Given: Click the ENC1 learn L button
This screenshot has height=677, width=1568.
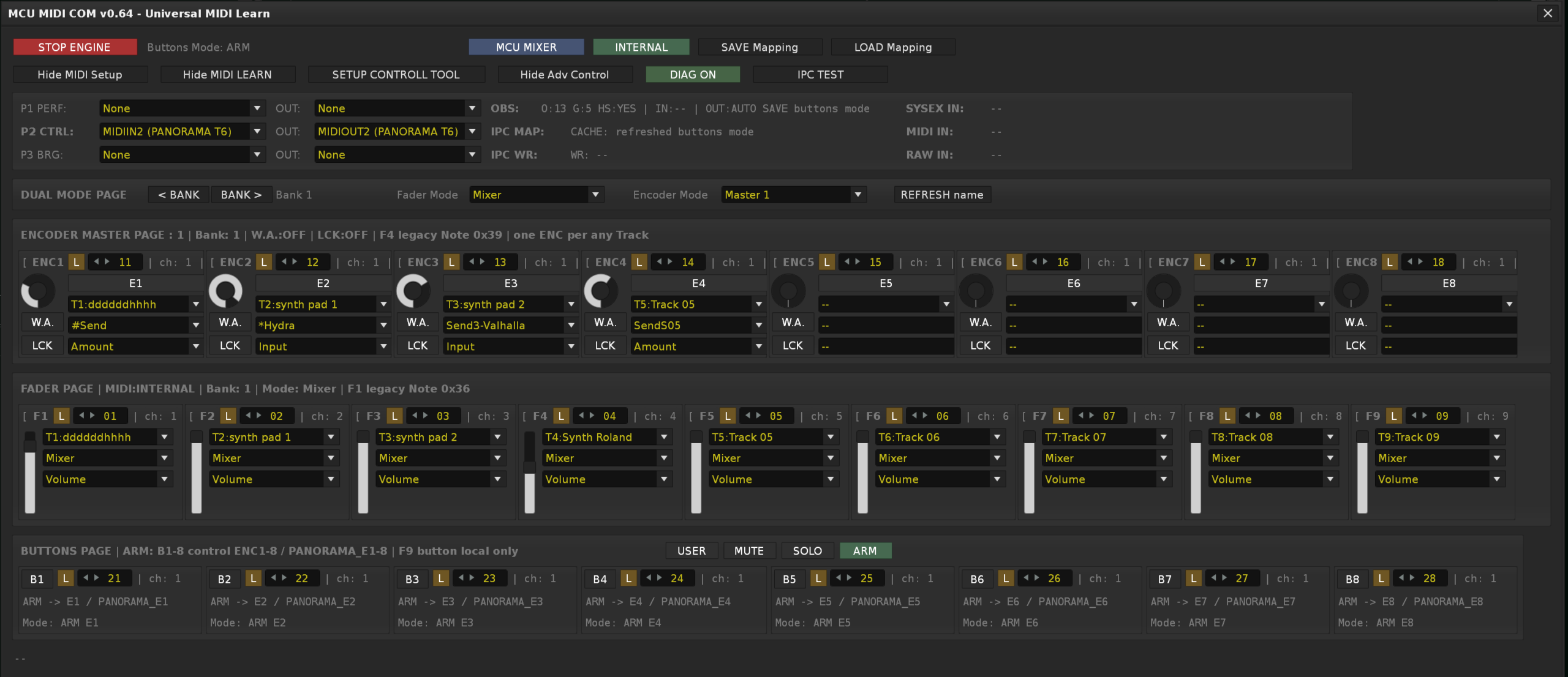Looking at the screenshot, I should (x=76, y=262).
